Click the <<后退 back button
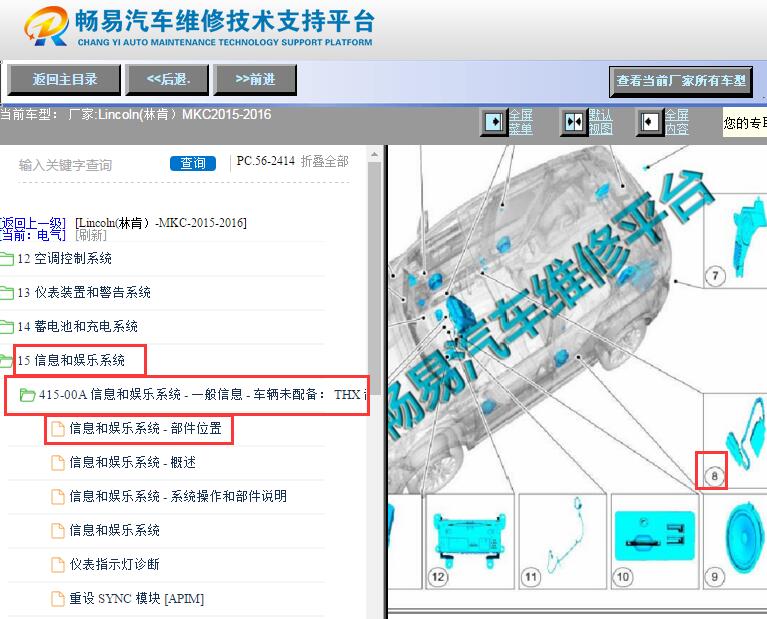Viewport: 767px width, 619px height. tap(167, 79)
